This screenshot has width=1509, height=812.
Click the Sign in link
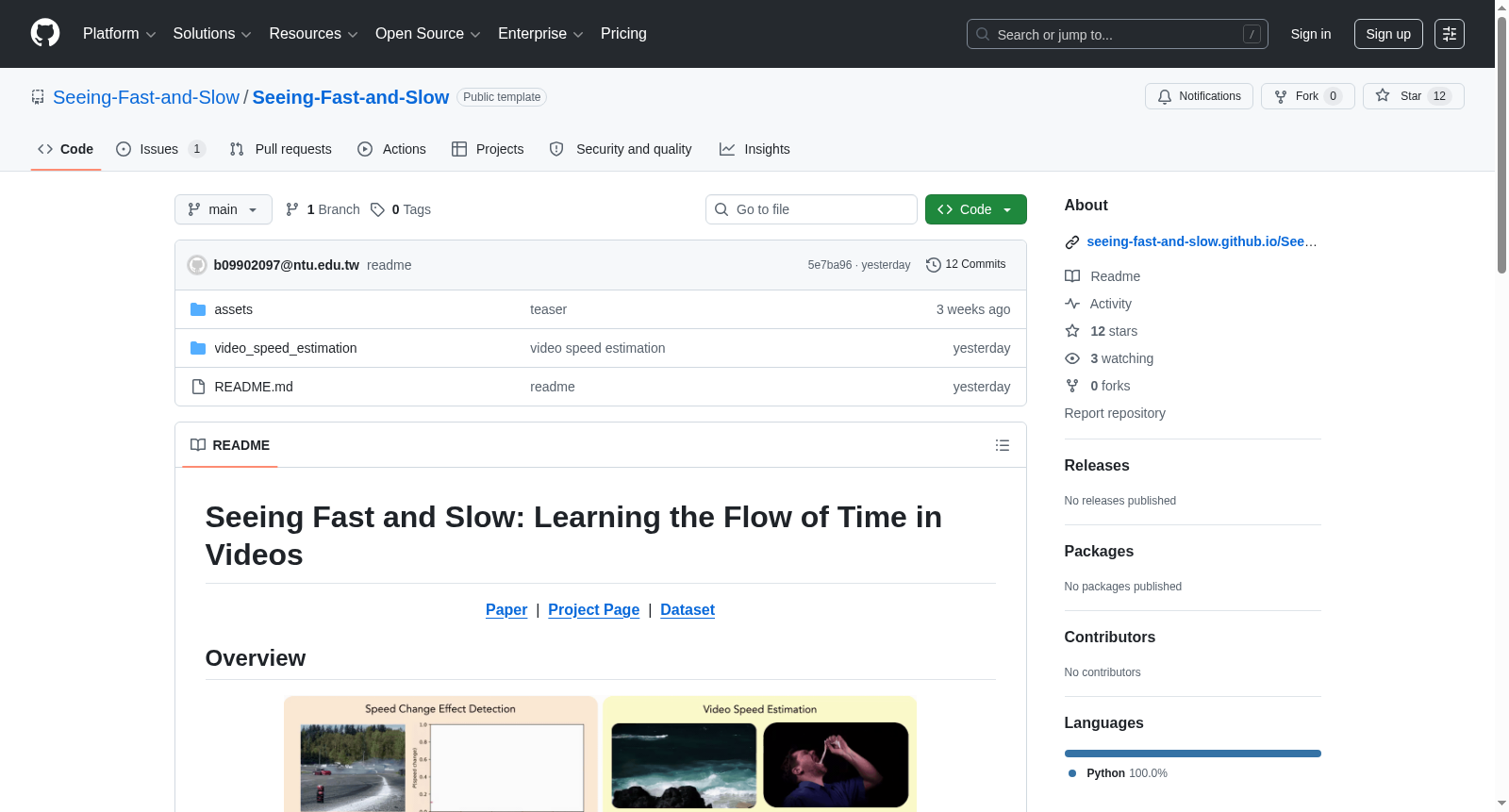tap(1311, 34)
